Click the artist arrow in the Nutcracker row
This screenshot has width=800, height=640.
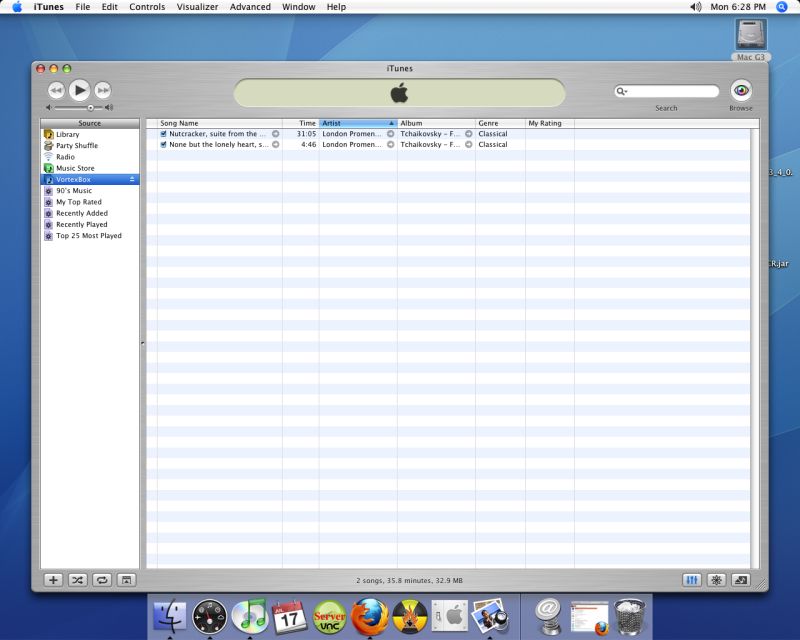click(x=390, y=134)
